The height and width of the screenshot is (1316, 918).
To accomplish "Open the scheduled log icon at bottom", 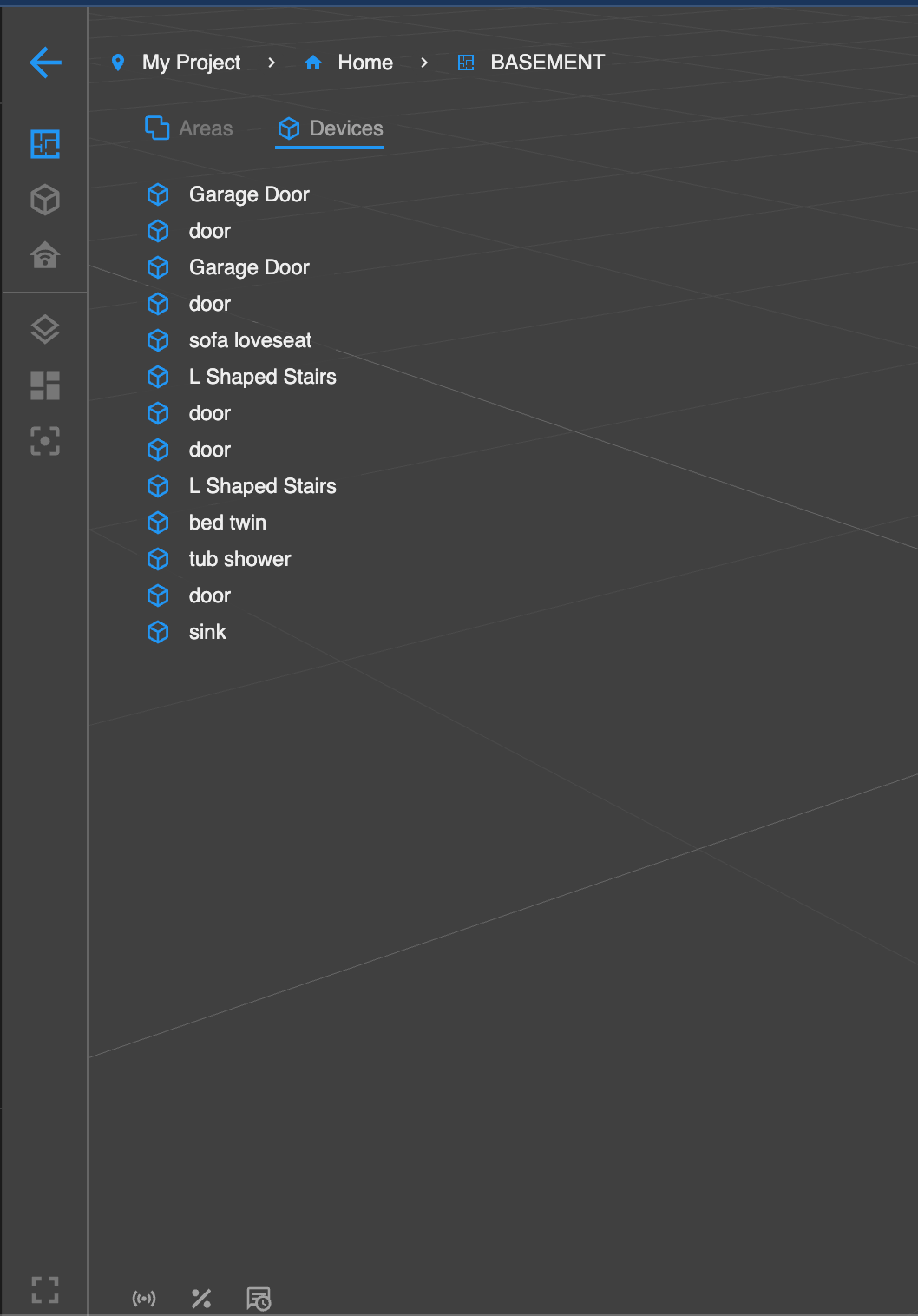I will pyautogui.click(x=259, y=1299).
